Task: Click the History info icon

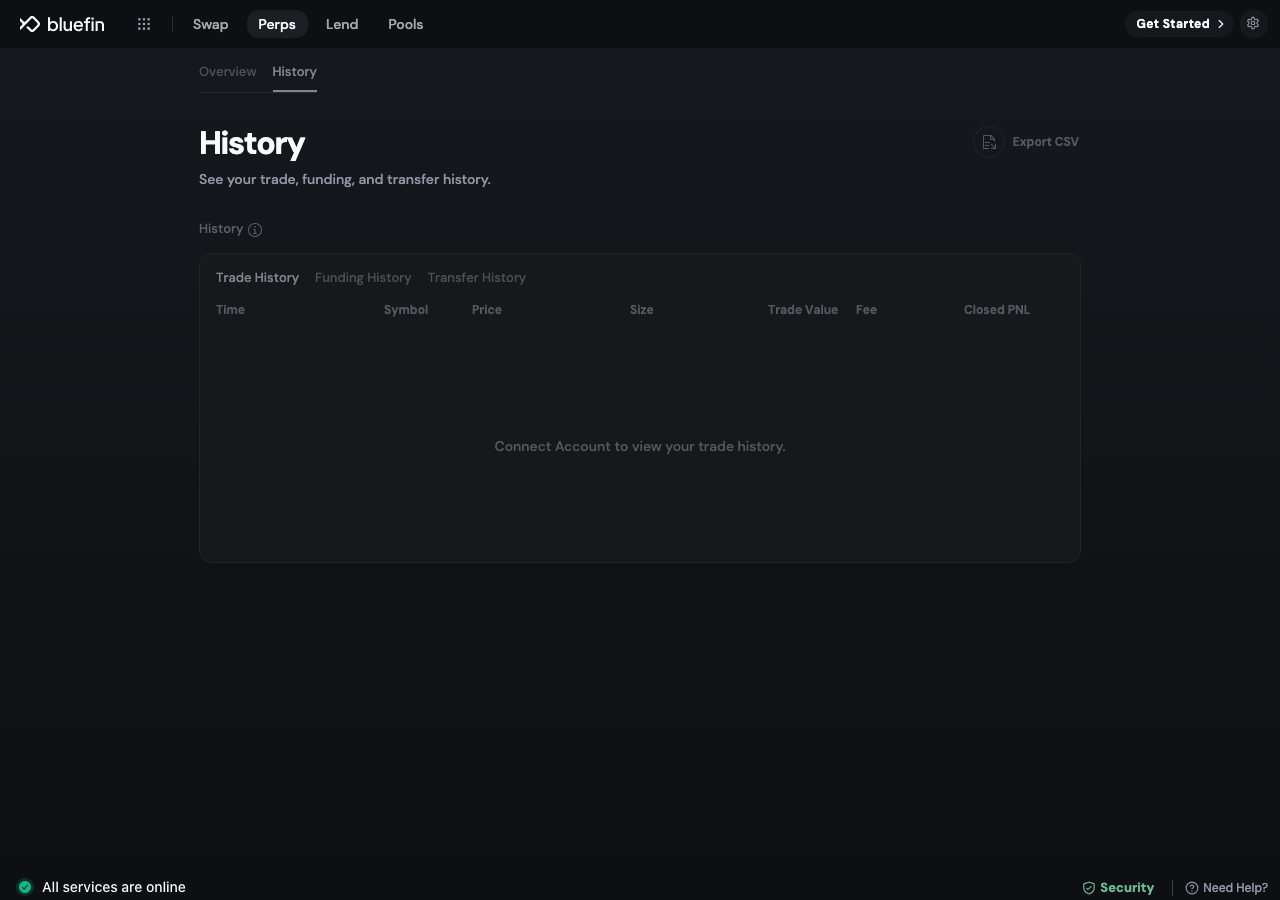Action: point(255,230)
